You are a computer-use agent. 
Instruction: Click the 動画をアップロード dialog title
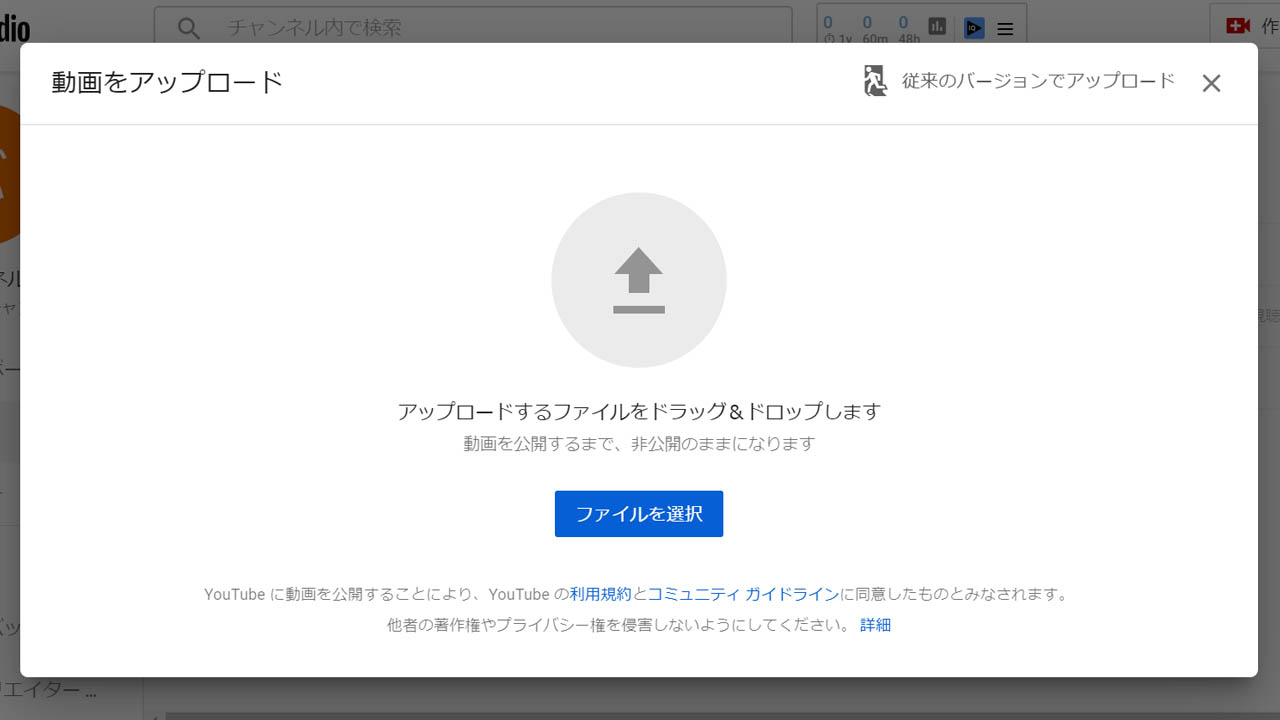[x=168, y=82]
